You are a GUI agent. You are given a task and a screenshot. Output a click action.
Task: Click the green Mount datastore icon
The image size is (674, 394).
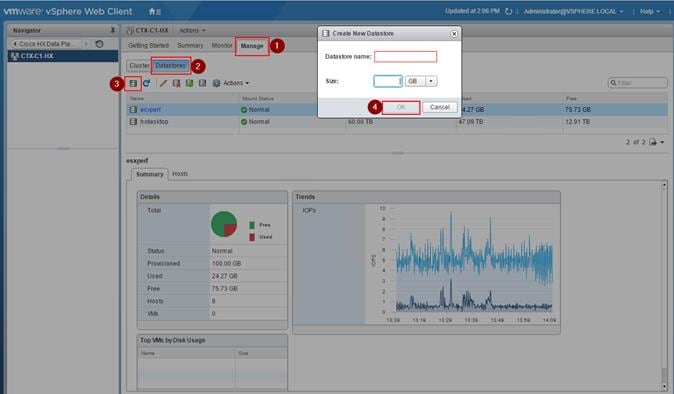click(x=189, y=83)
